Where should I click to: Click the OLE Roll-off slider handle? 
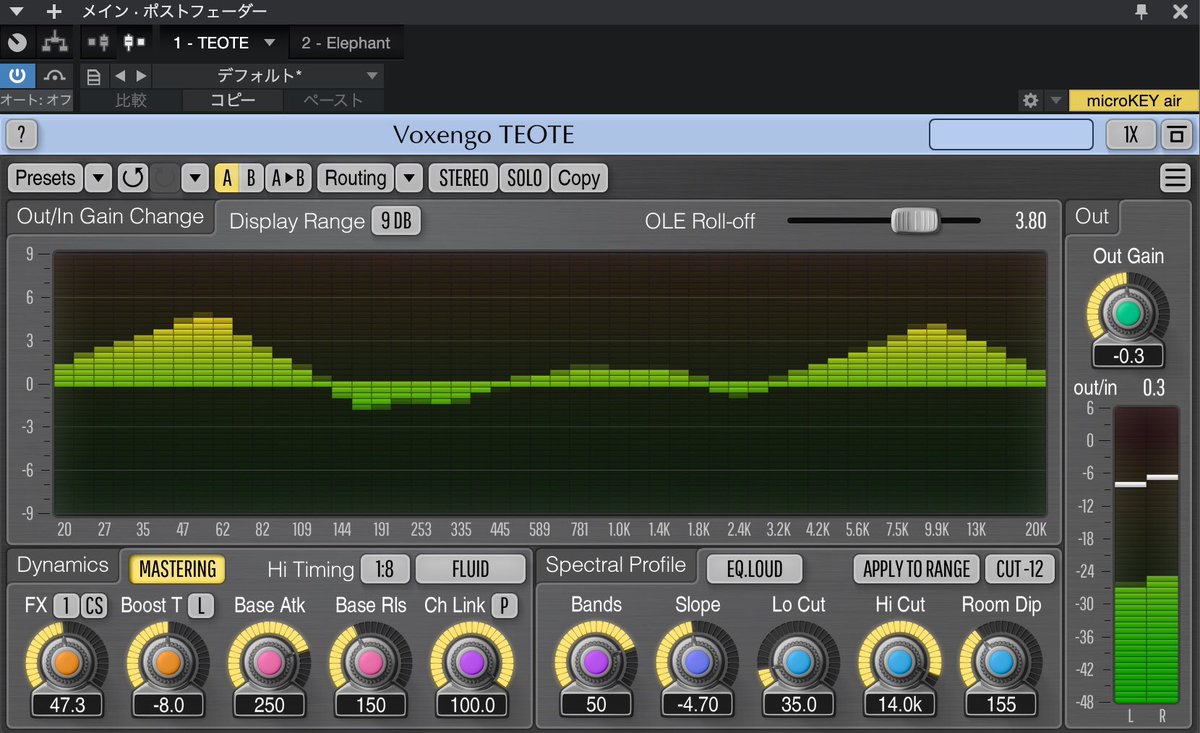click(x=915, y=220)
